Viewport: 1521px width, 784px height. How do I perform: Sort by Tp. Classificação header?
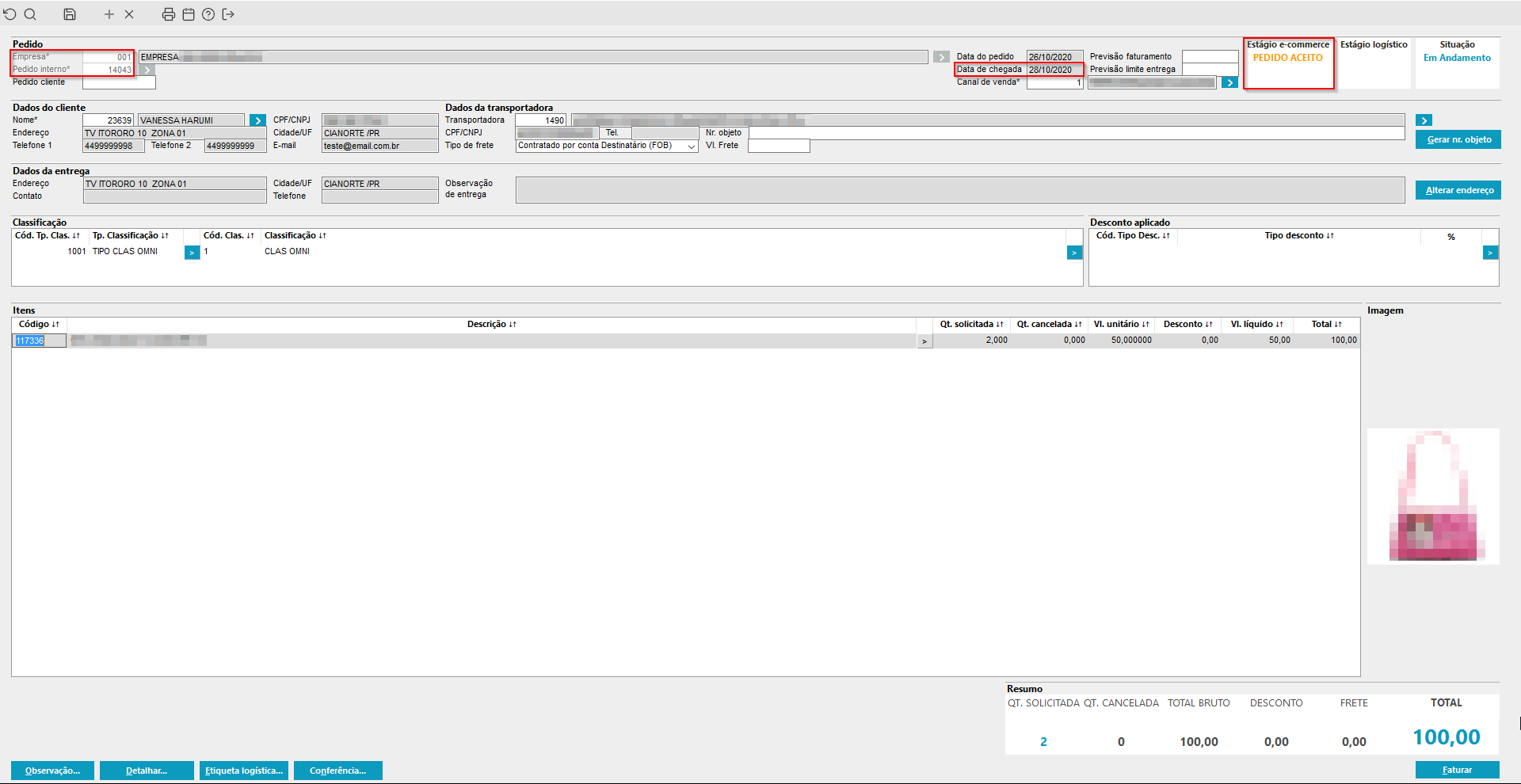click(x=130, y=235)
